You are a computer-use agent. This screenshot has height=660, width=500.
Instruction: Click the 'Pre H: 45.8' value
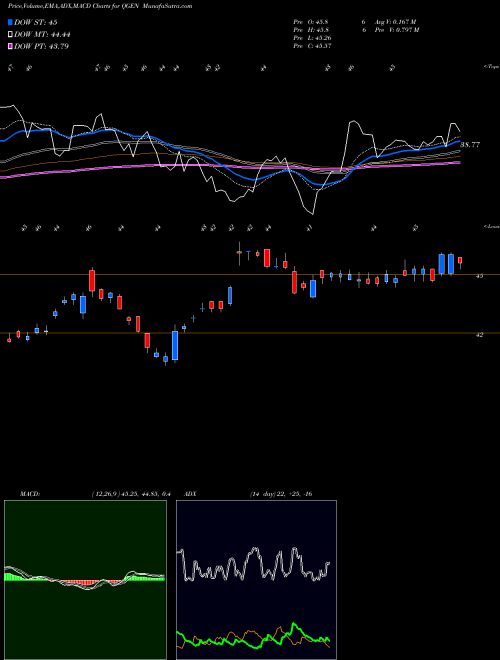pyautogui.click(x=311, y=30)
